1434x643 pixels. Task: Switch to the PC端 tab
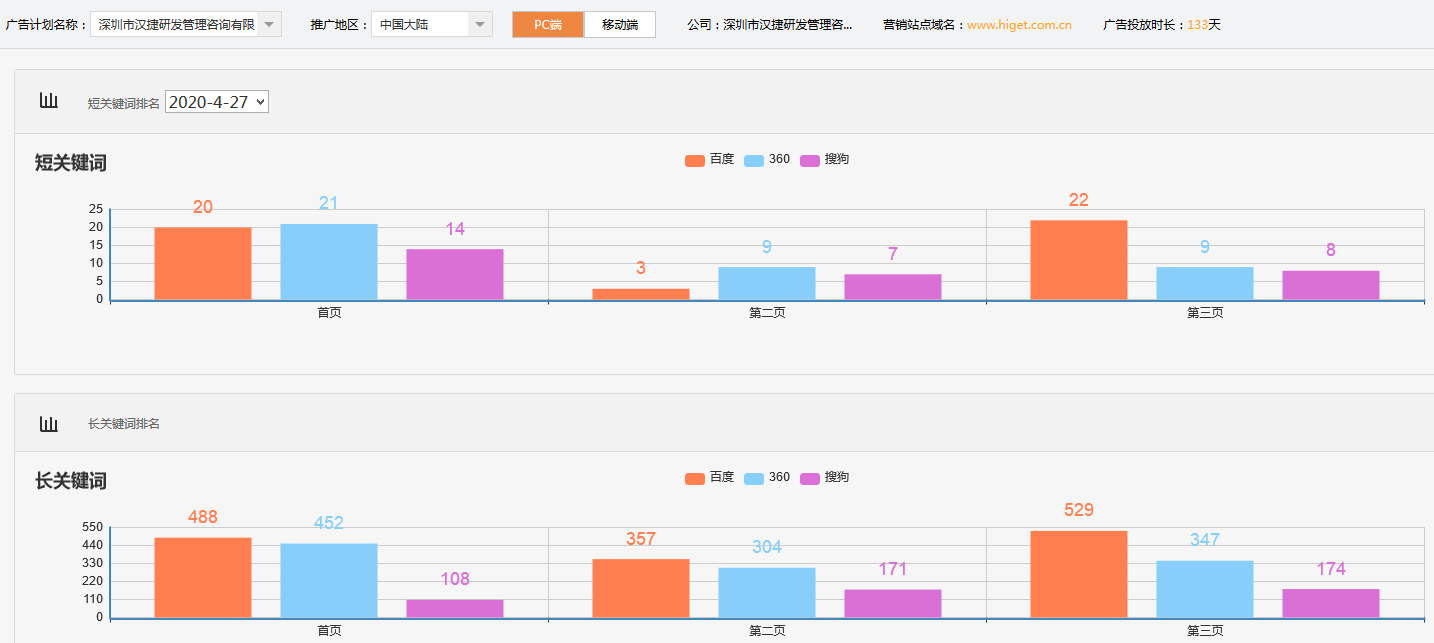547,24
